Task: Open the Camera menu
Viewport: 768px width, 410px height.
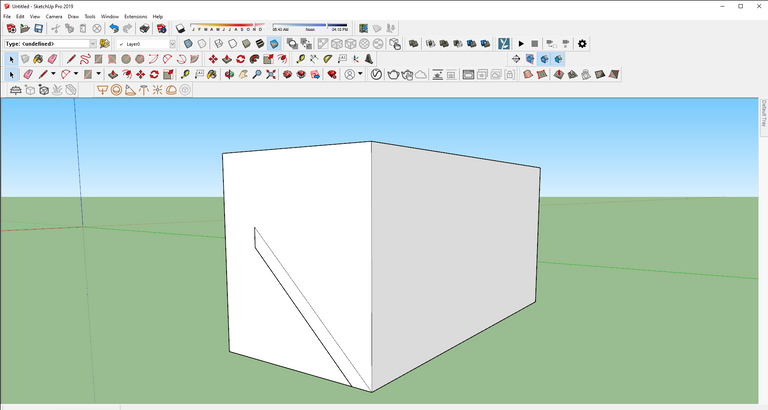Action: point(53,17)
